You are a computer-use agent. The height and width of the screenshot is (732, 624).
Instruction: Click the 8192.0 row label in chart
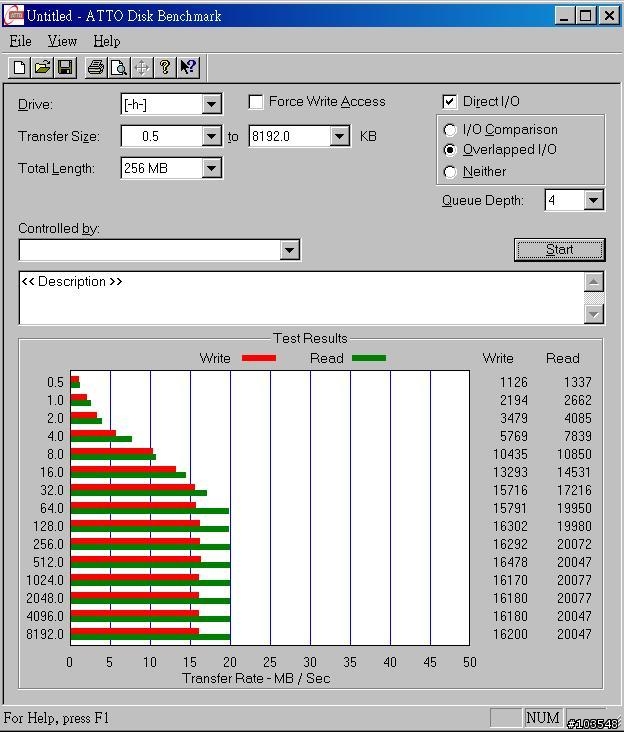pyautogui.click(x=45, y=634)
